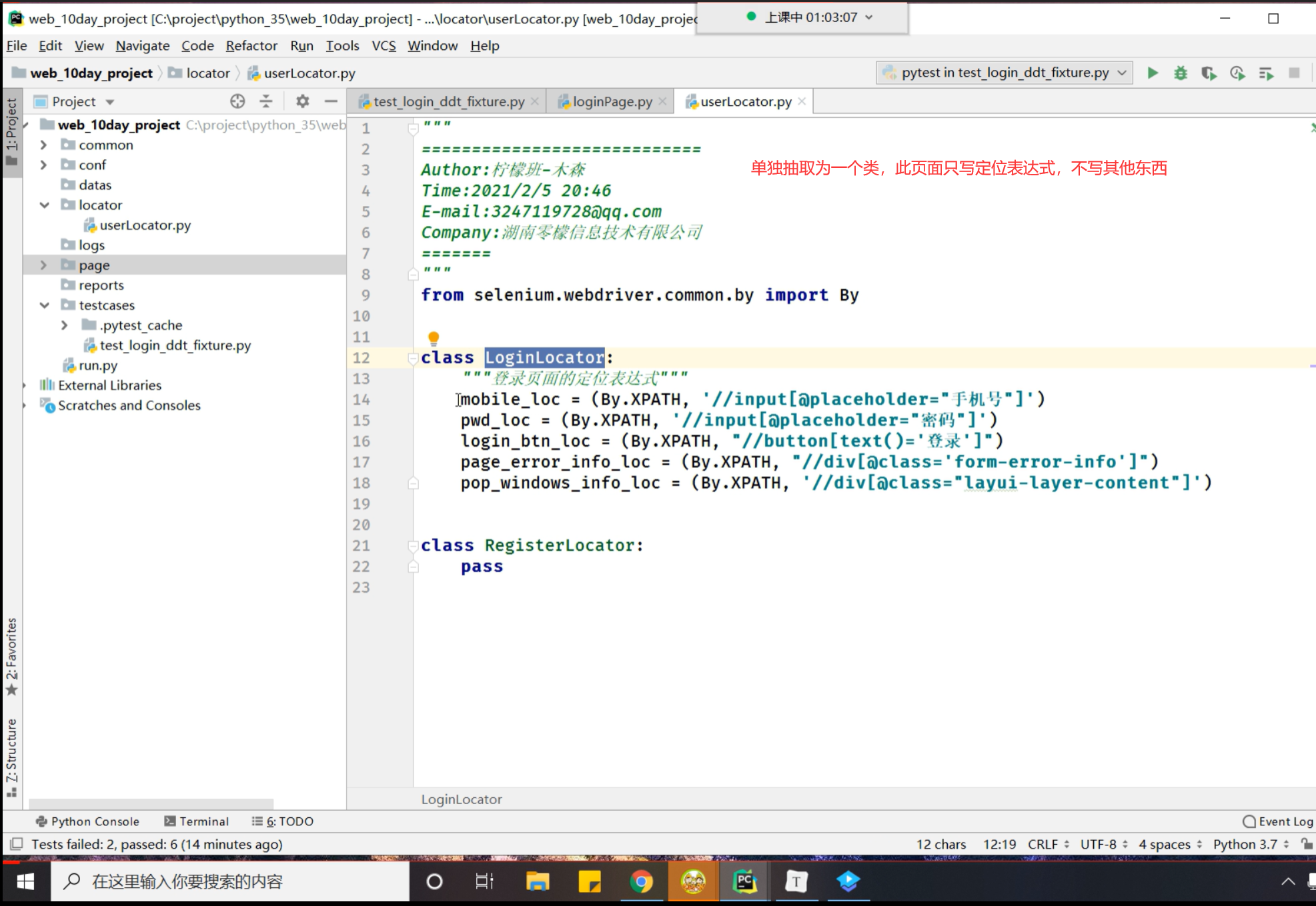The image size is (1316, 906).
Task: Open the Refactor menu
Action: tap(251, 46)
